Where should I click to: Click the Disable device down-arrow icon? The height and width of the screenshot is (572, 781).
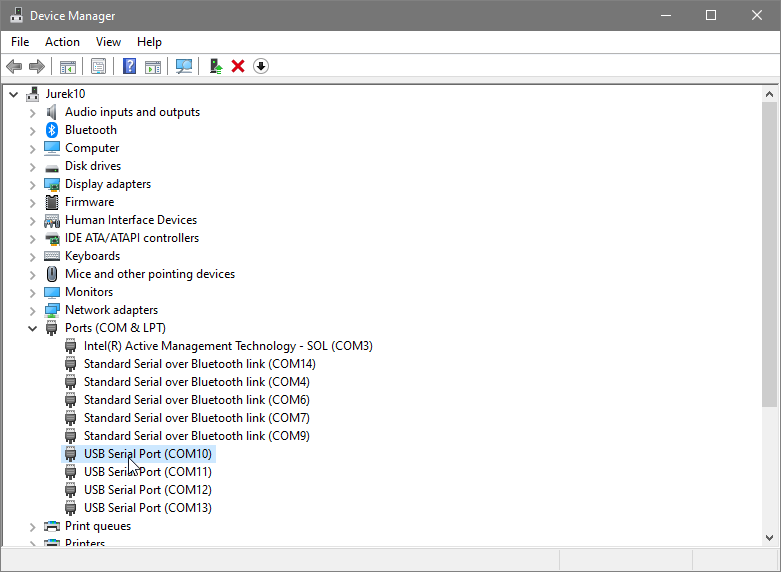click(261, 66)
